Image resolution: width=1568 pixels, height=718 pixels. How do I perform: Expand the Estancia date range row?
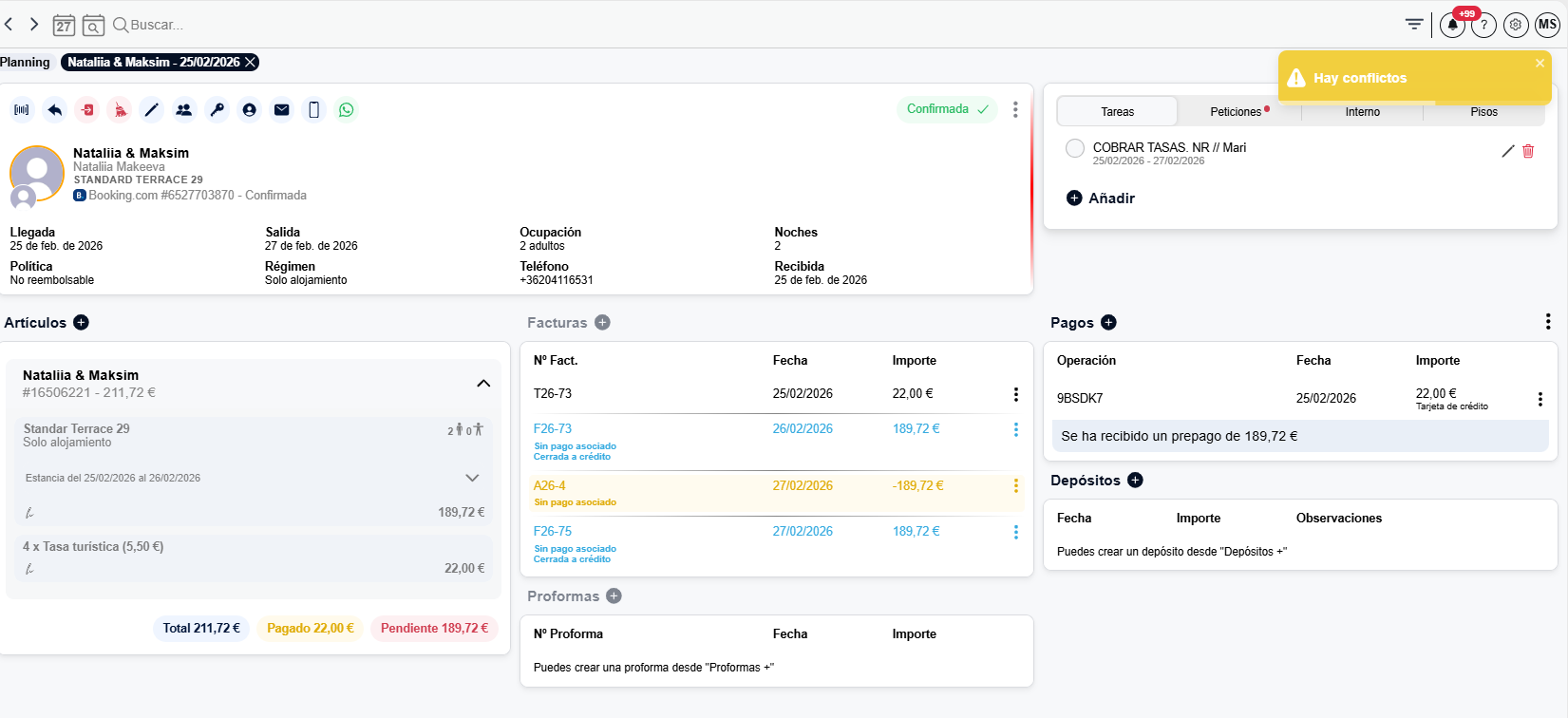click(472, 478)
